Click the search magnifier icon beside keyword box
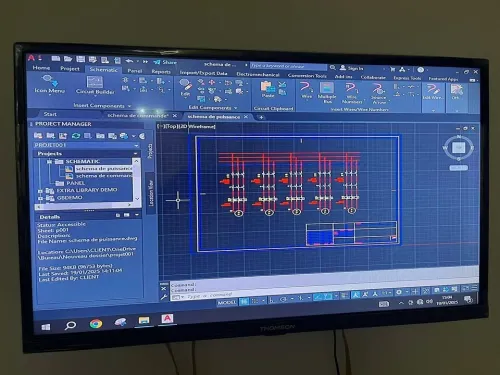 click(x=333, y=67)
